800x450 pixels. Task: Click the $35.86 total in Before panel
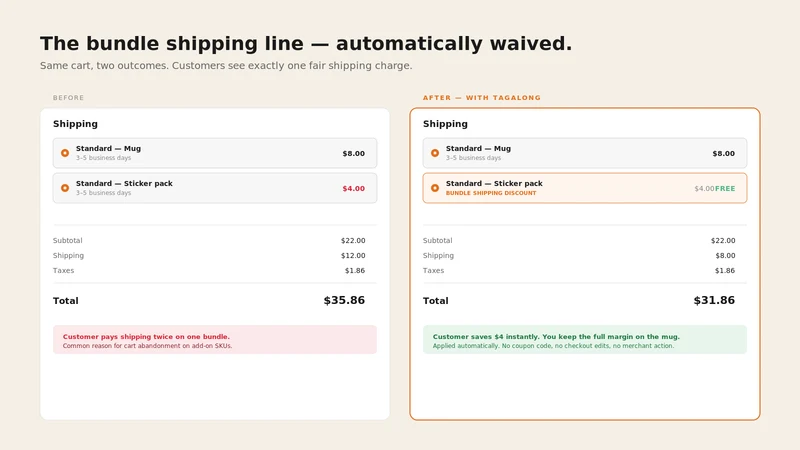tap(344, 301)
